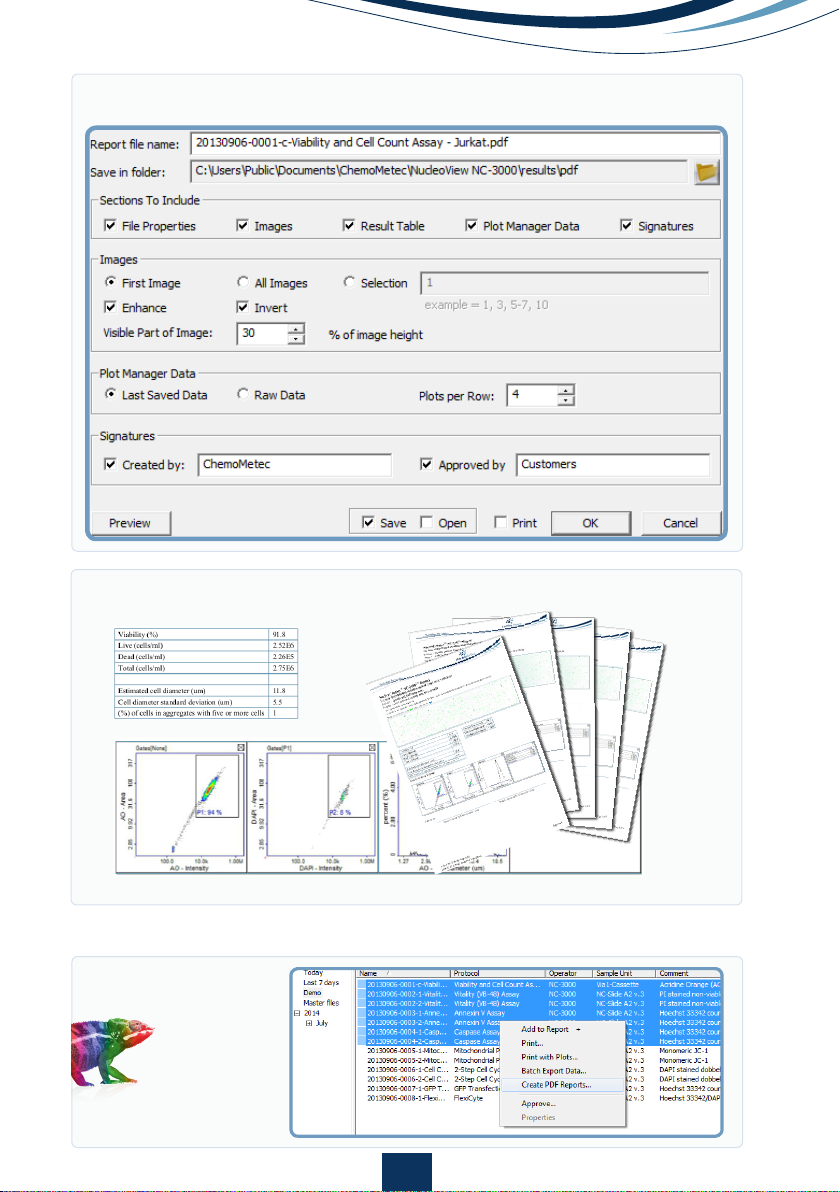Click Create PDF Reports... menu item
Image resolution: width=840 pixels, height=1192 pixels.
(x=562, y=1085)
